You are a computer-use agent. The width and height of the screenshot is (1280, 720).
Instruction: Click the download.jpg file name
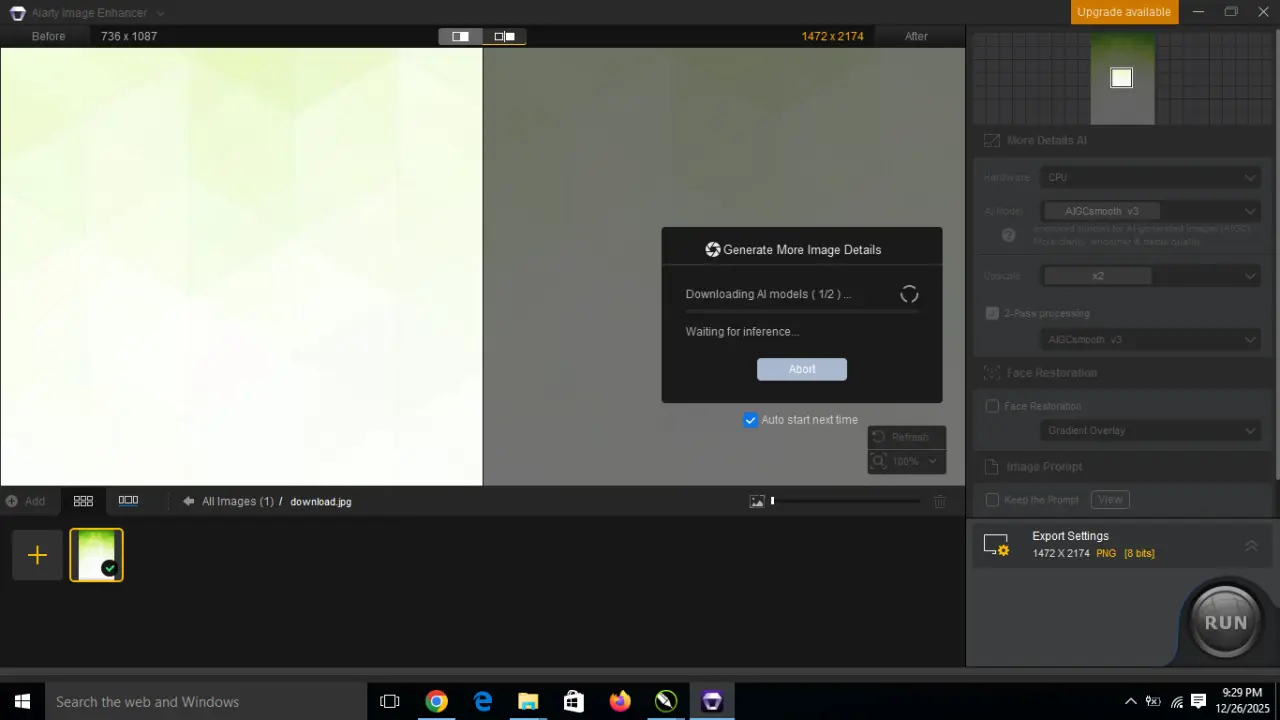(321, 502)
